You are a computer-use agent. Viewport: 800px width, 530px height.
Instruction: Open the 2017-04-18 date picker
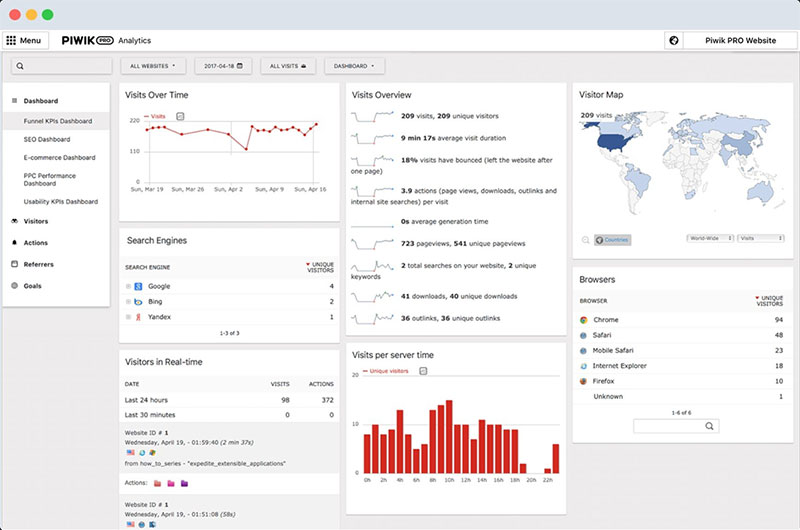coord(223,66)
